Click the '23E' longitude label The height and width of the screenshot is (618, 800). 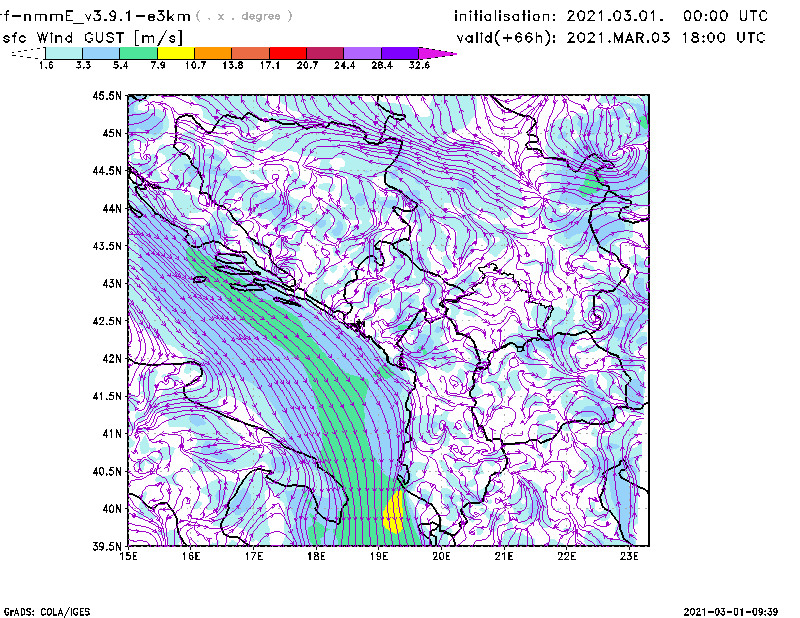[629, 556]
